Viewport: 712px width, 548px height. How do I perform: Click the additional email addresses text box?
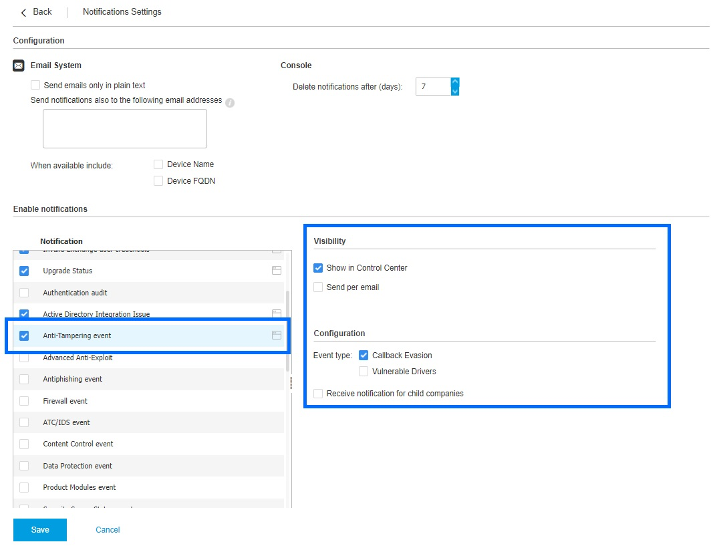[x=124, y=129]
